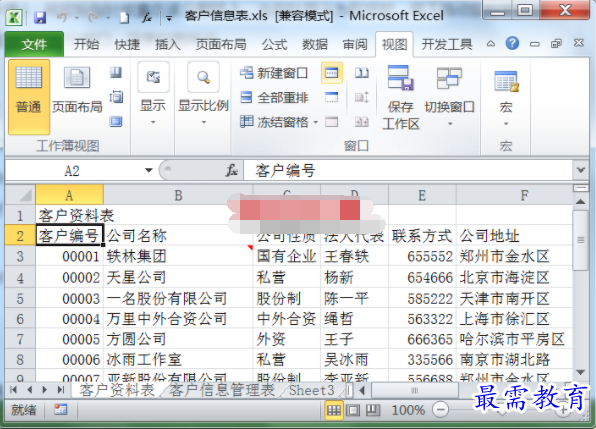Switch to the 页面布局 ribbon tab
Image resolution: width=596 pixels, height=429 pixels.
pyautogui.click(x=221, y=44)
